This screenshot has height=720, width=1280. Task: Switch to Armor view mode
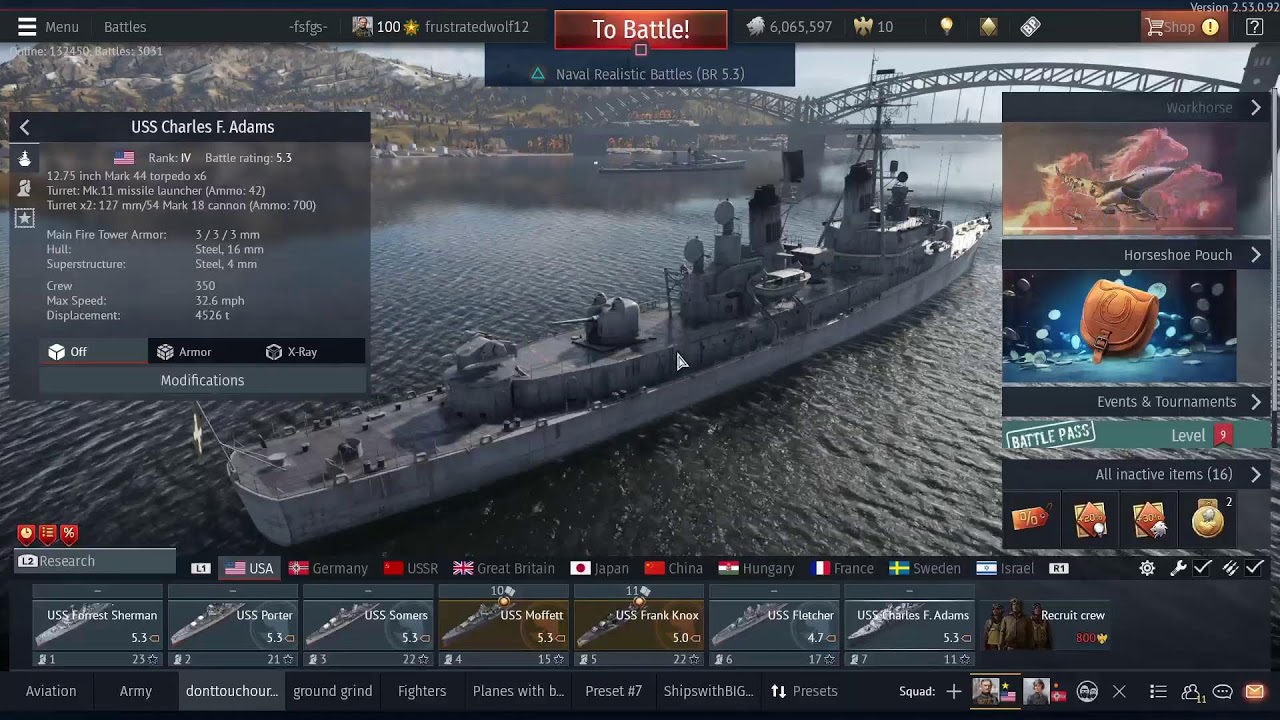click(203, 352)
